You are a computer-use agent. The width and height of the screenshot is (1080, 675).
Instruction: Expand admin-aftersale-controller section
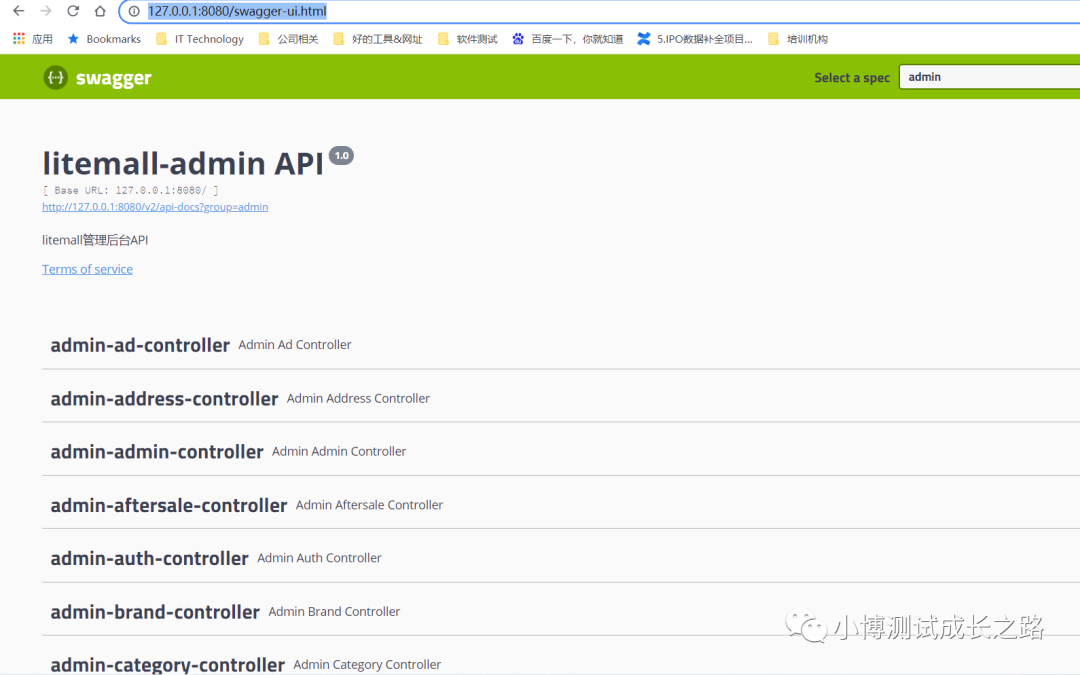561,505
